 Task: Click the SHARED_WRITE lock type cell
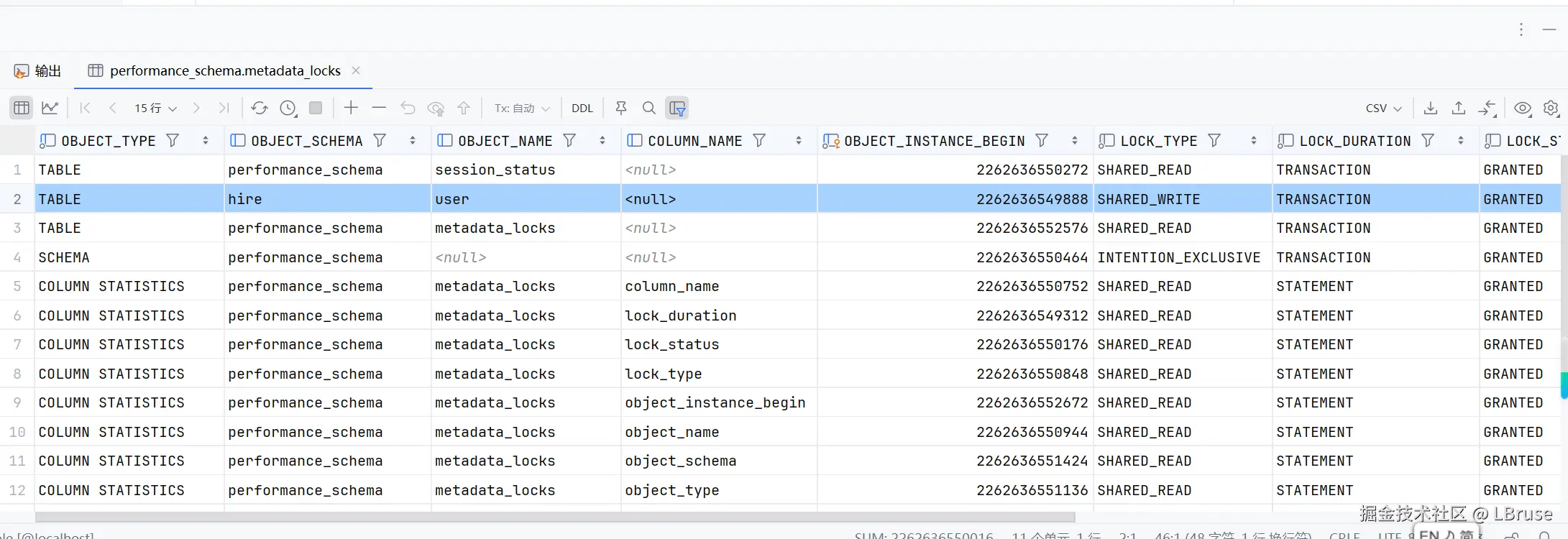pyautogui.click(x=1183, y=199)
